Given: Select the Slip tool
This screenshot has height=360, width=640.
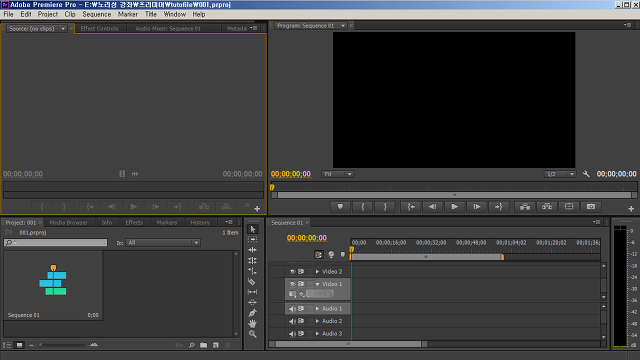Looking at the screenshot, I should pos(253,292).
